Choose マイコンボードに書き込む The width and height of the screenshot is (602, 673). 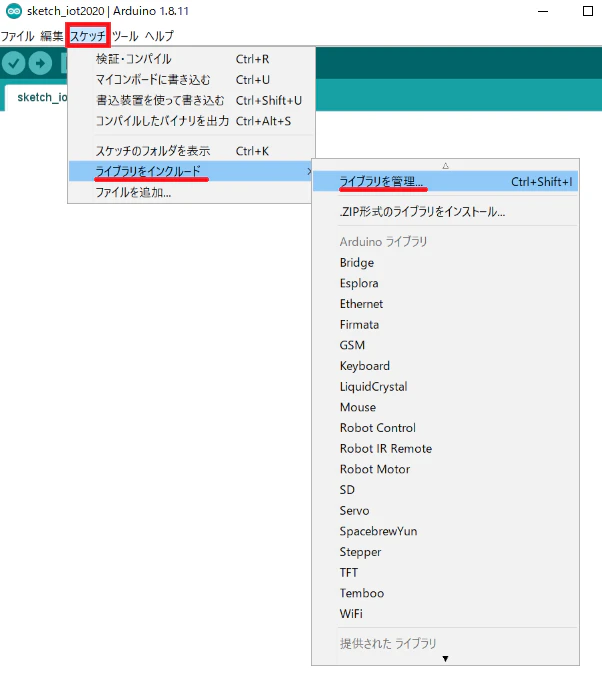coord(192,79)
